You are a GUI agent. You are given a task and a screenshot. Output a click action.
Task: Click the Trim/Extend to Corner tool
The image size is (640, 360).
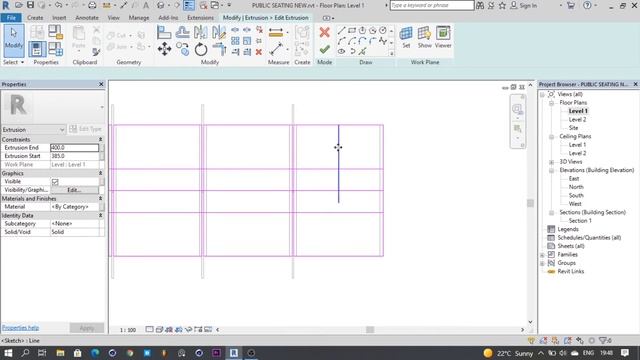point(219,49)
